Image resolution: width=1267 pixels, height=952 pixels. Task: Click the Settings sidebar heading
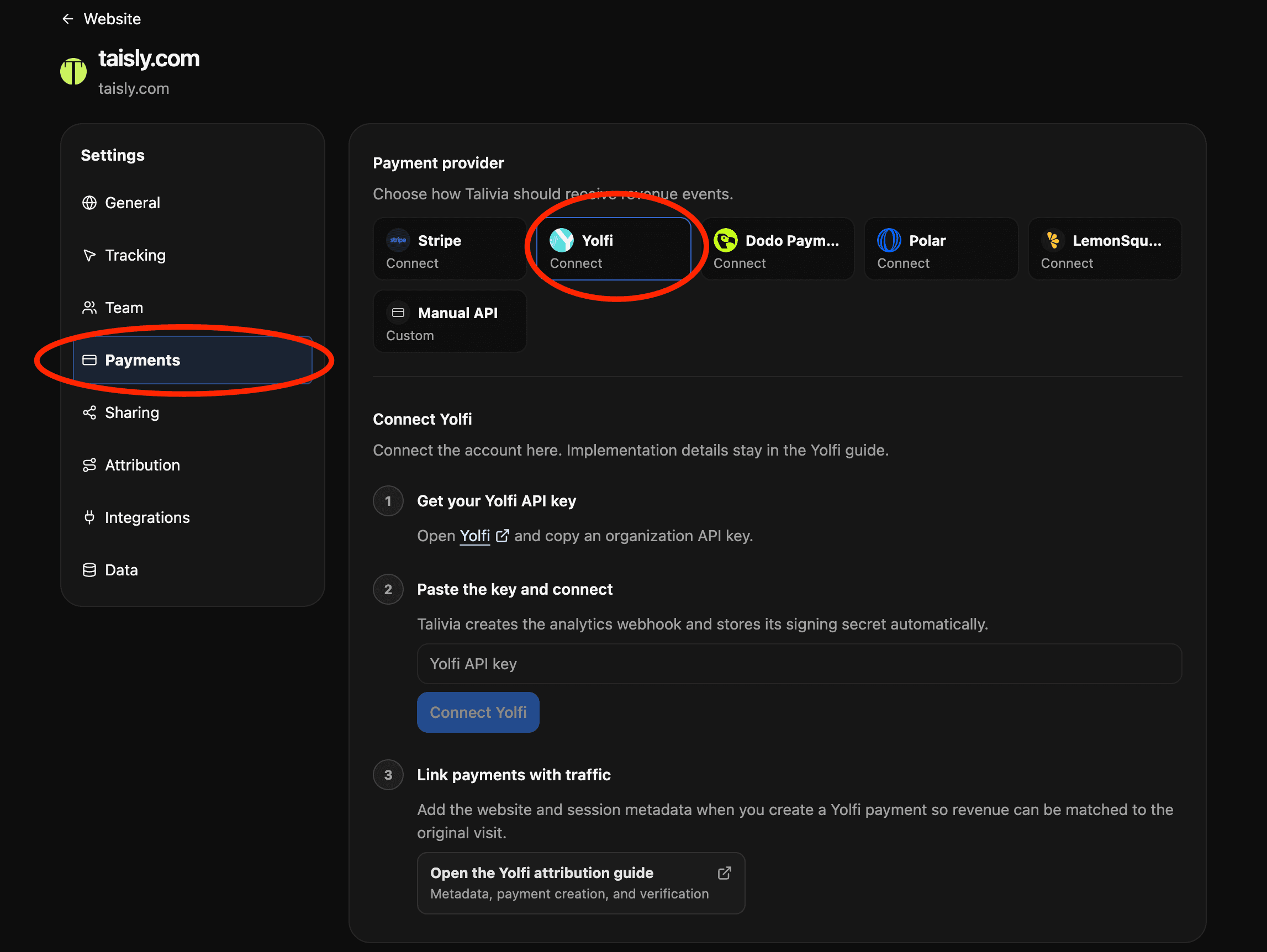click(x=112, y=155)
